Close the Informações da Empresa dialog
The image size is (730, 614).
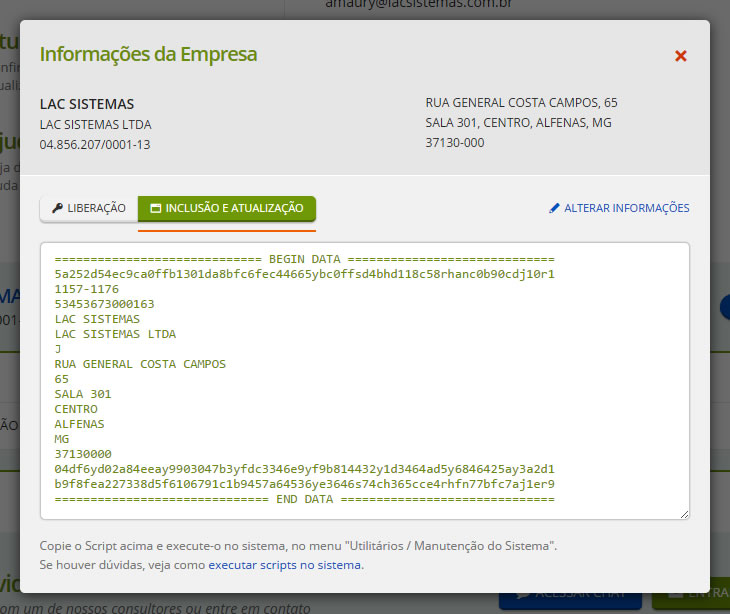click(681, 56)
